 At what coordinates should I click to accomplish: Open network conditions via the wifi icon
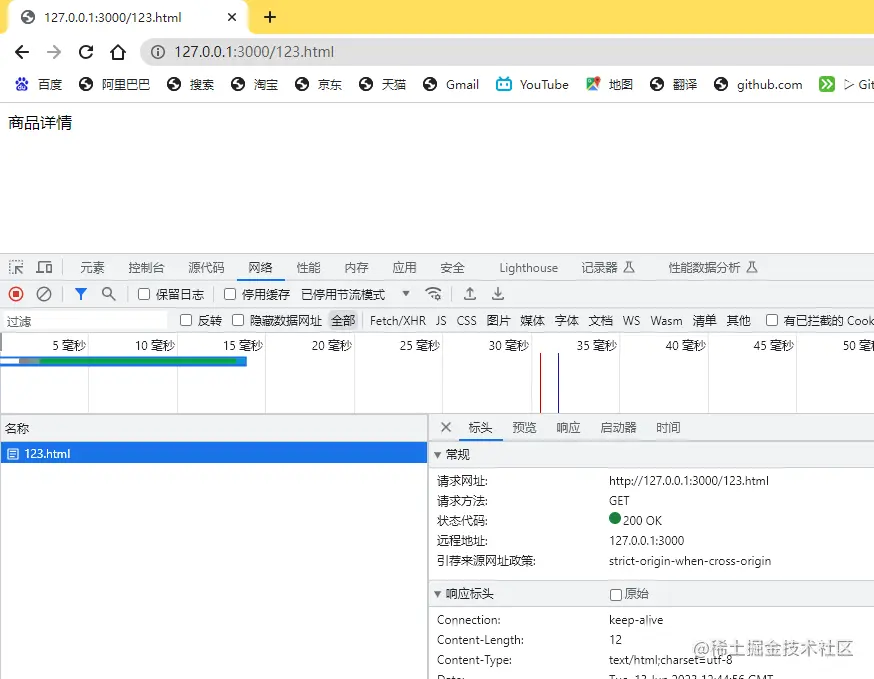434,294
